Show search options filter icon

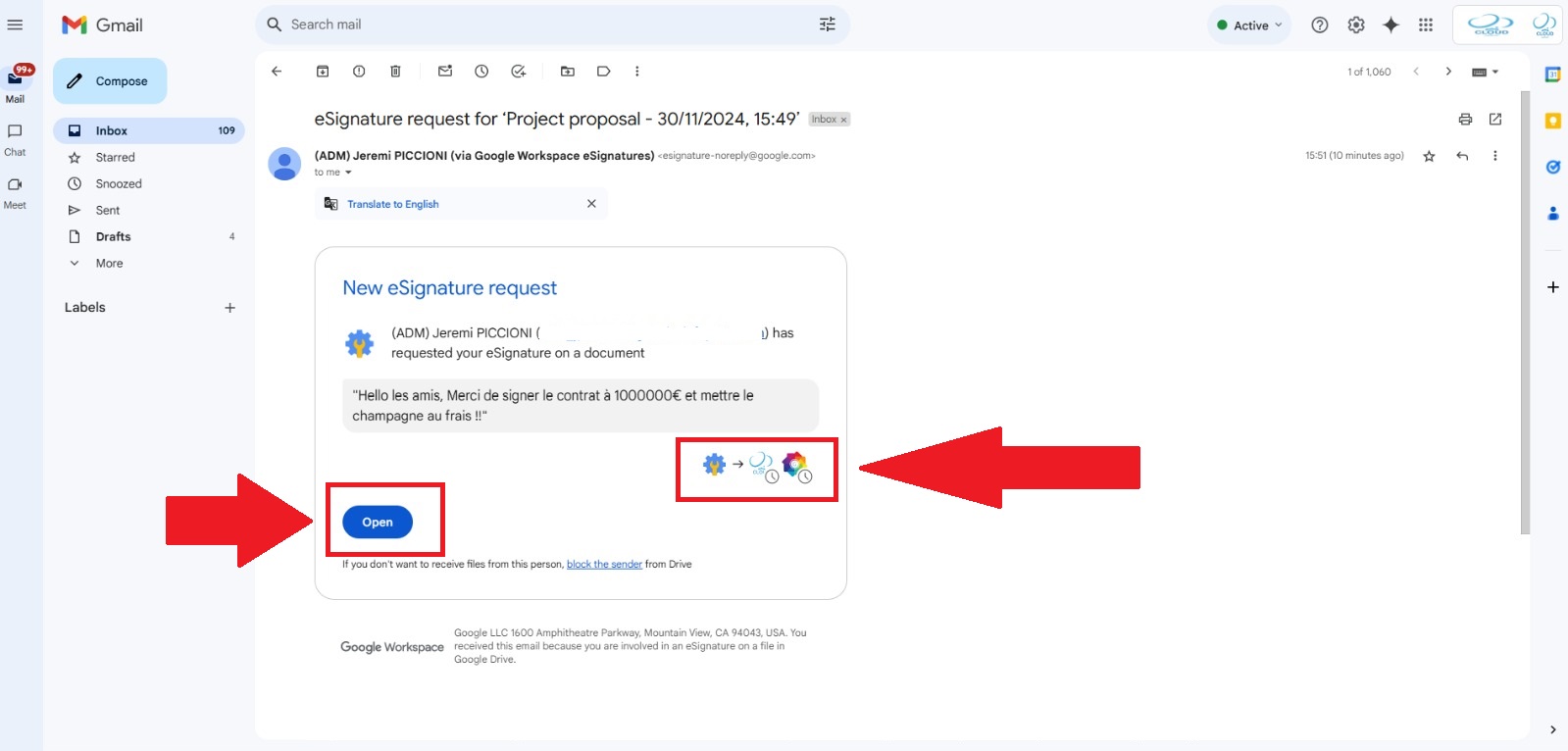click(x=828, y=25)
